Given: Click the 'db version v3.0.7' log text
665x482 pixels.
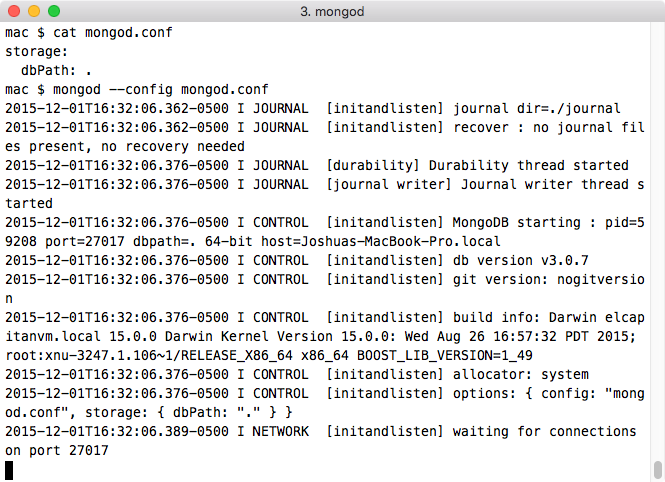Looking at the screenshot, I should tap(521, 260).
